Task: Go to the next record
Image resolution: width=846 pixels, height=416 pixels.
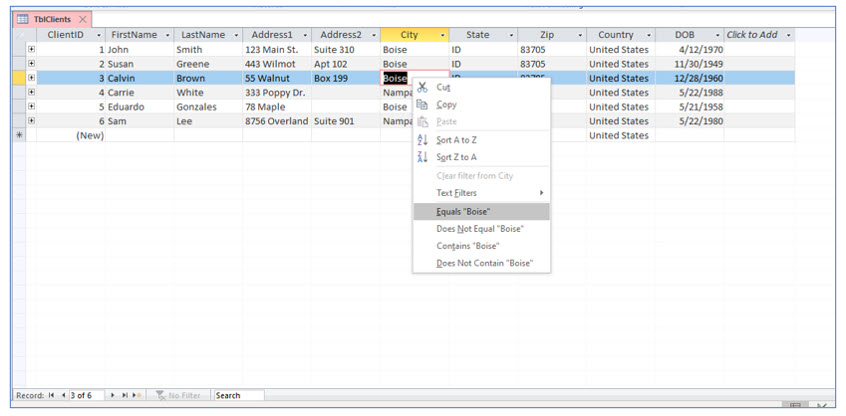Action: click(112, 395)
